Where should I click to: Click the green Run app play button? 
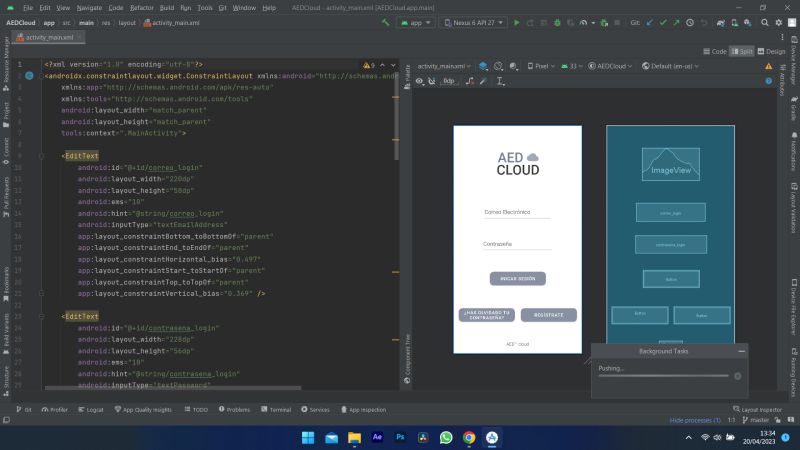click(x=516, y=23)
